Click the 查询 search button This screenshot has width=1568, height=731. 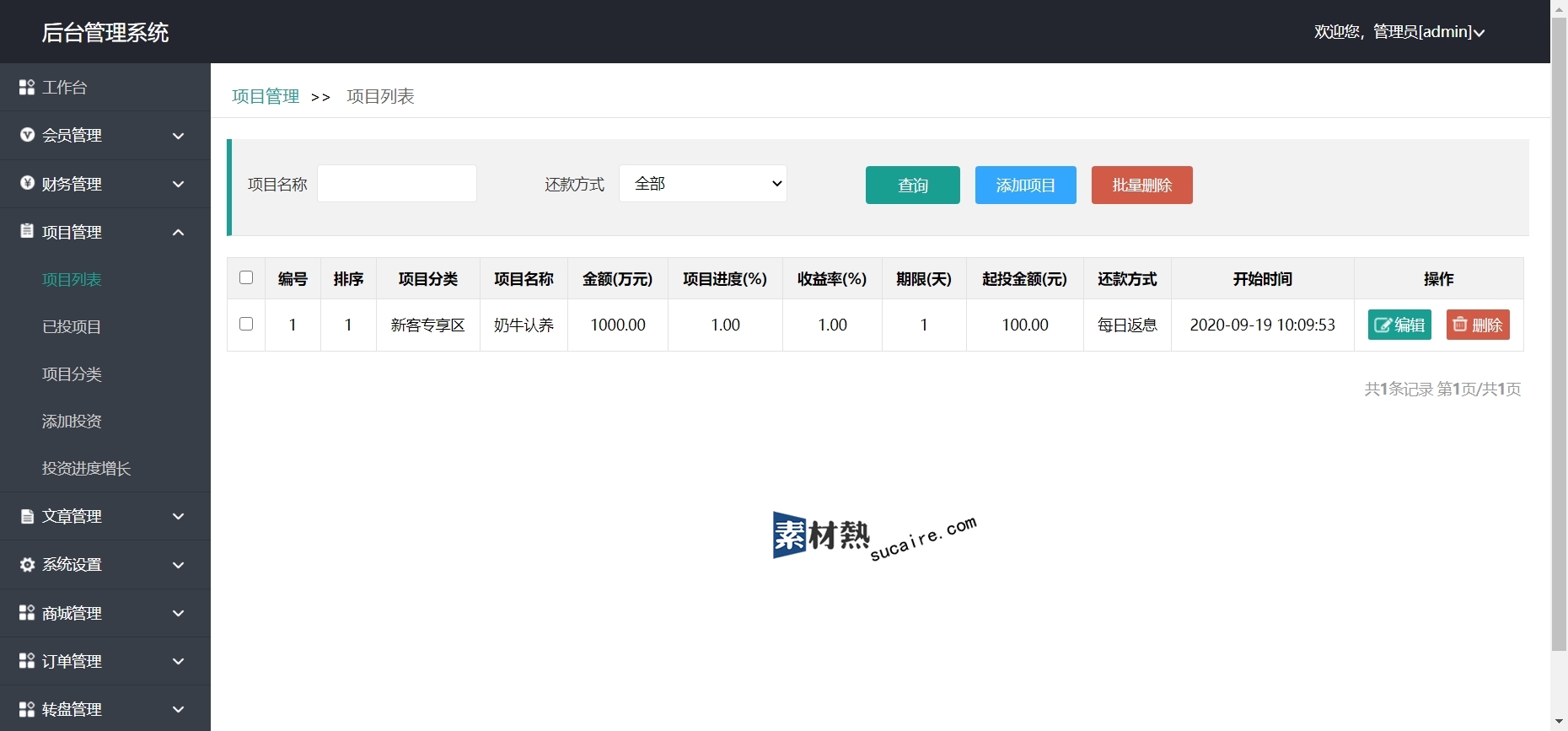pos(913,185)
